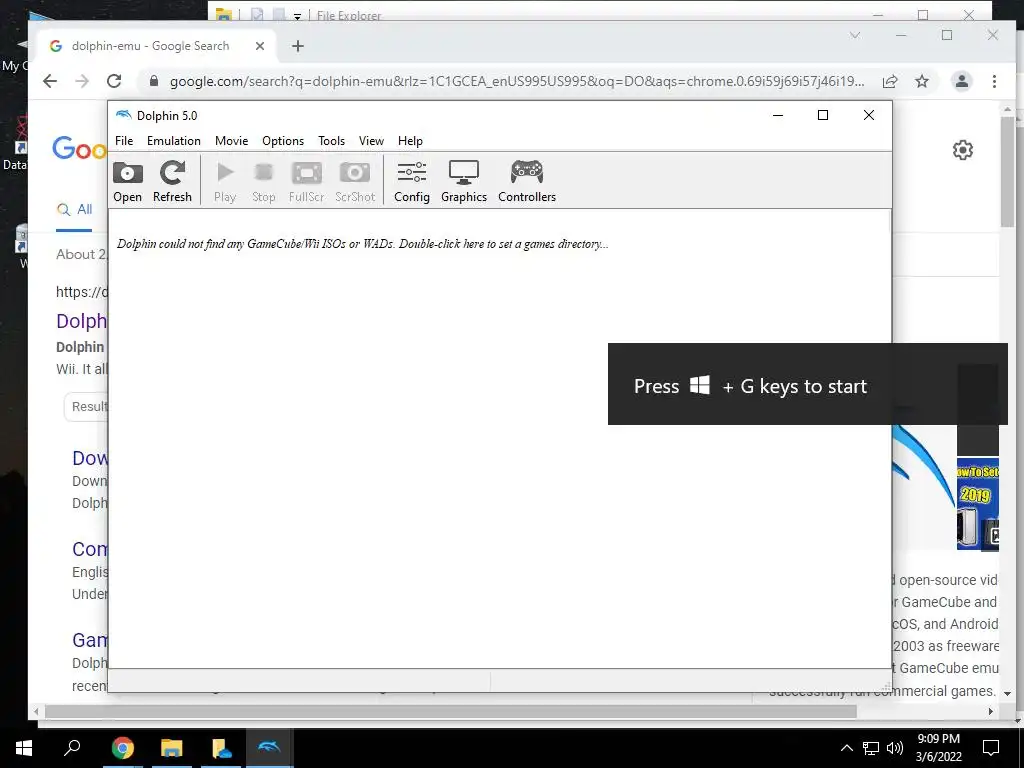
Task: Click the Dolphin logo in title bar
Action: [123, 116]
